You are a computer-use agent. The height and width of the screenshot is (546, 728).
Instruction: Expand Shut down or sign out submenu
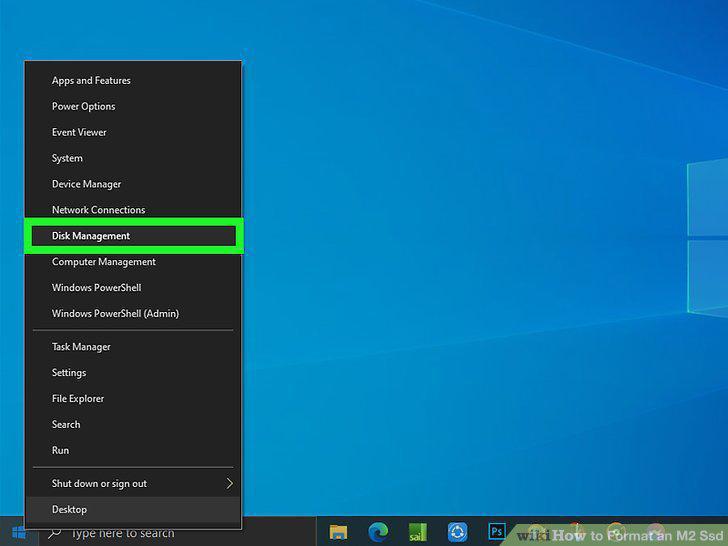click(133, 484)
